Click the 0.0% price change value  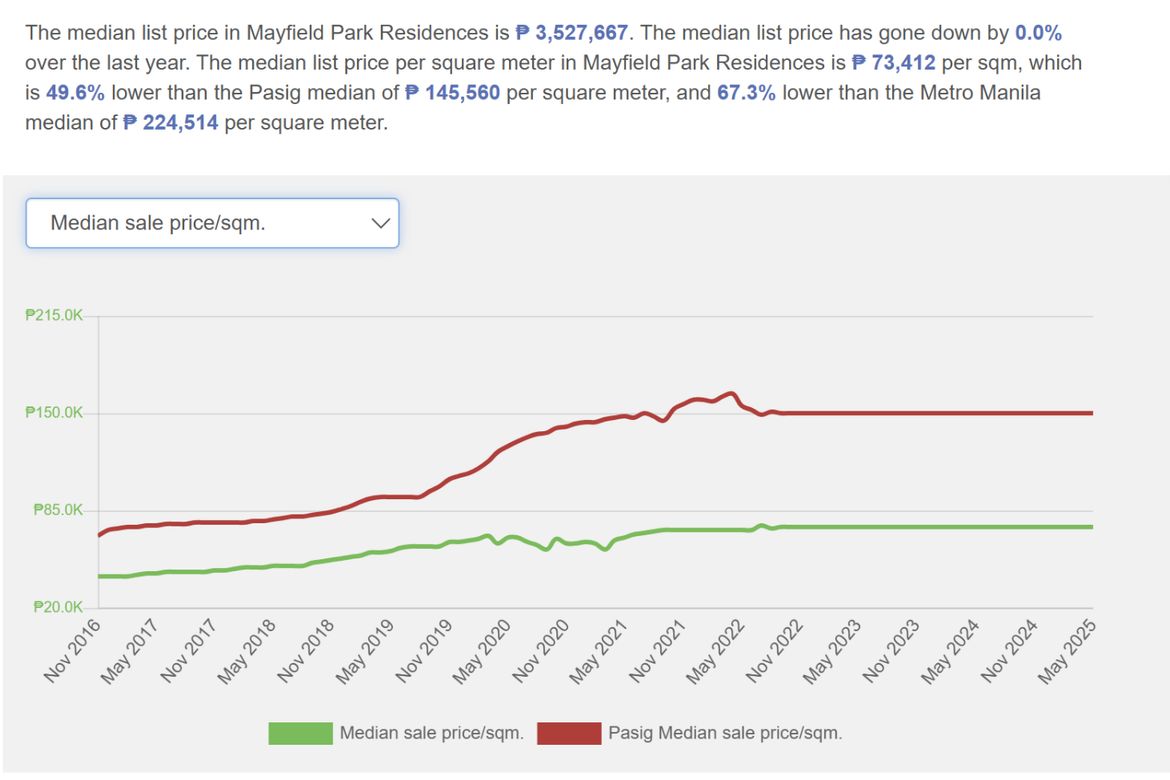[x=1038, y=33]
